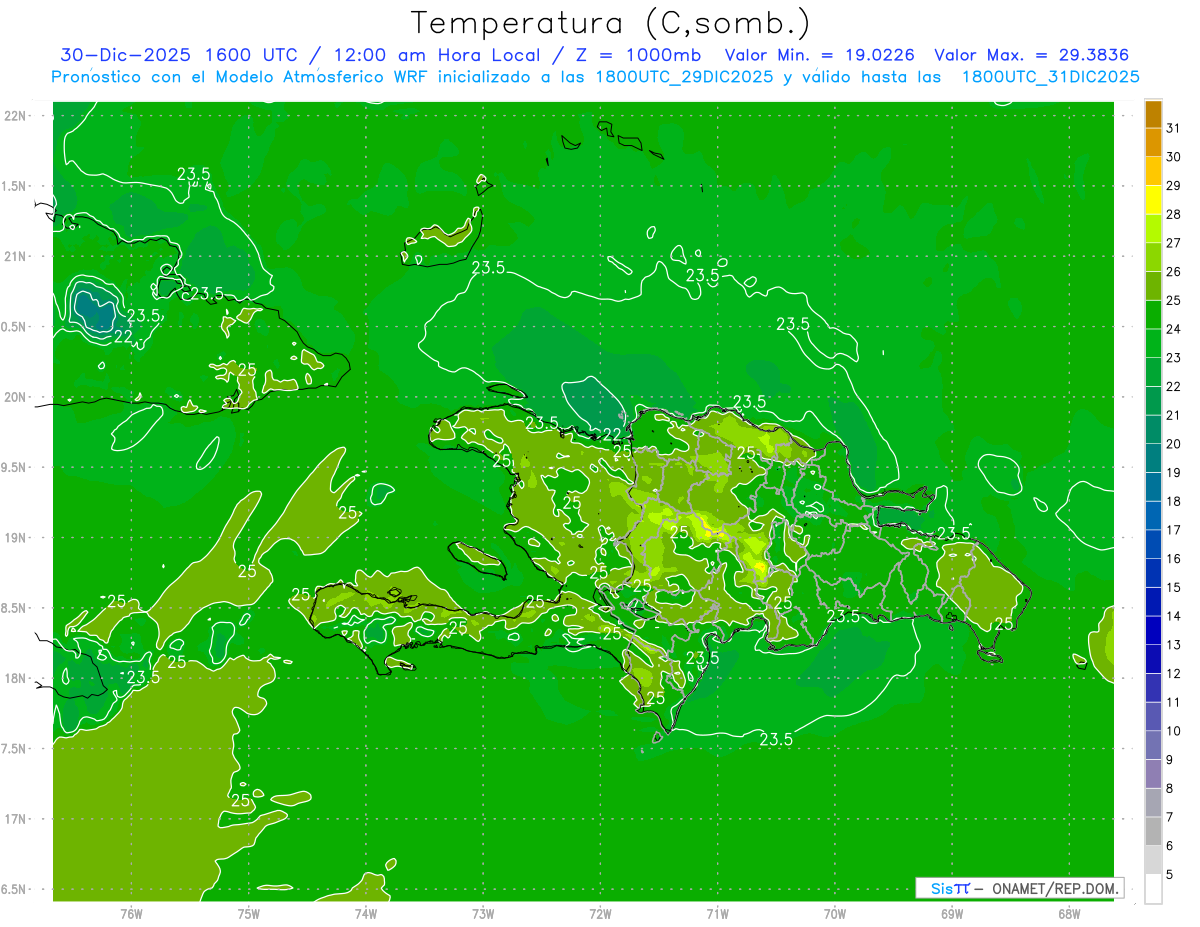Click the "10" label on the color scale
The image size is (1200, 927).
[1174, 731]
